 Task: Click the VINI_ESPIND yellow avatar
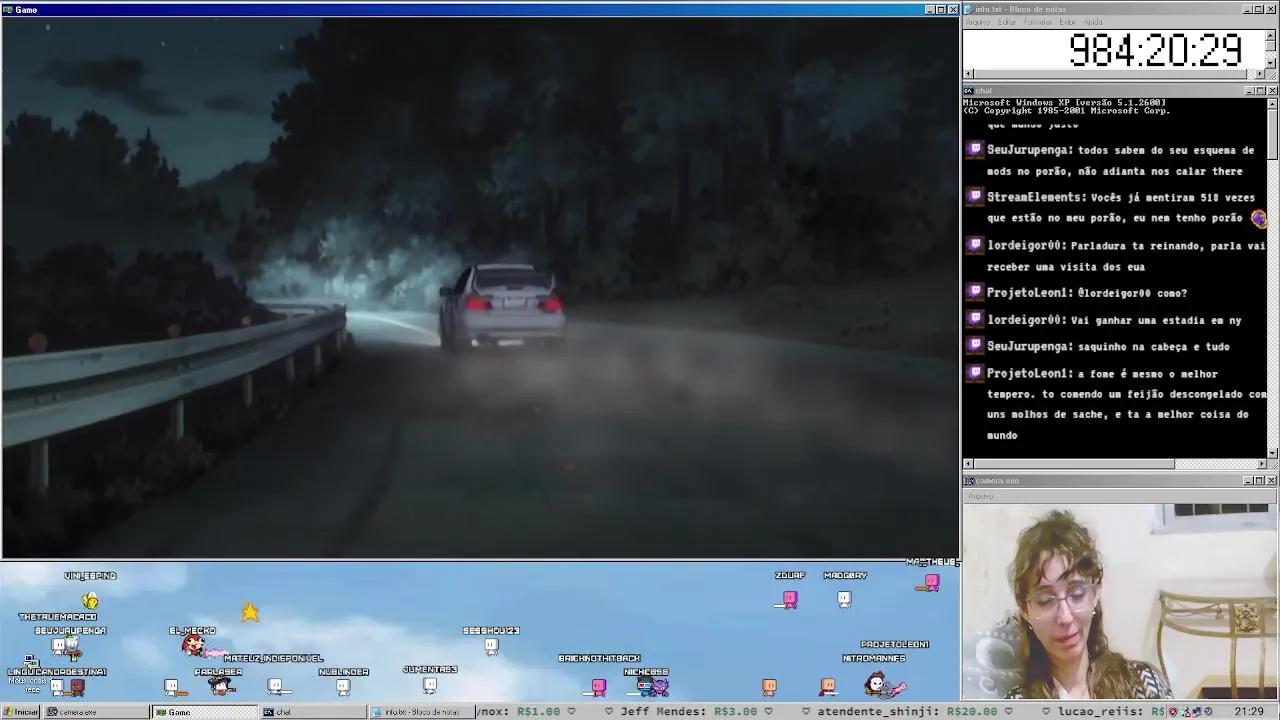[x=90, y=600]
